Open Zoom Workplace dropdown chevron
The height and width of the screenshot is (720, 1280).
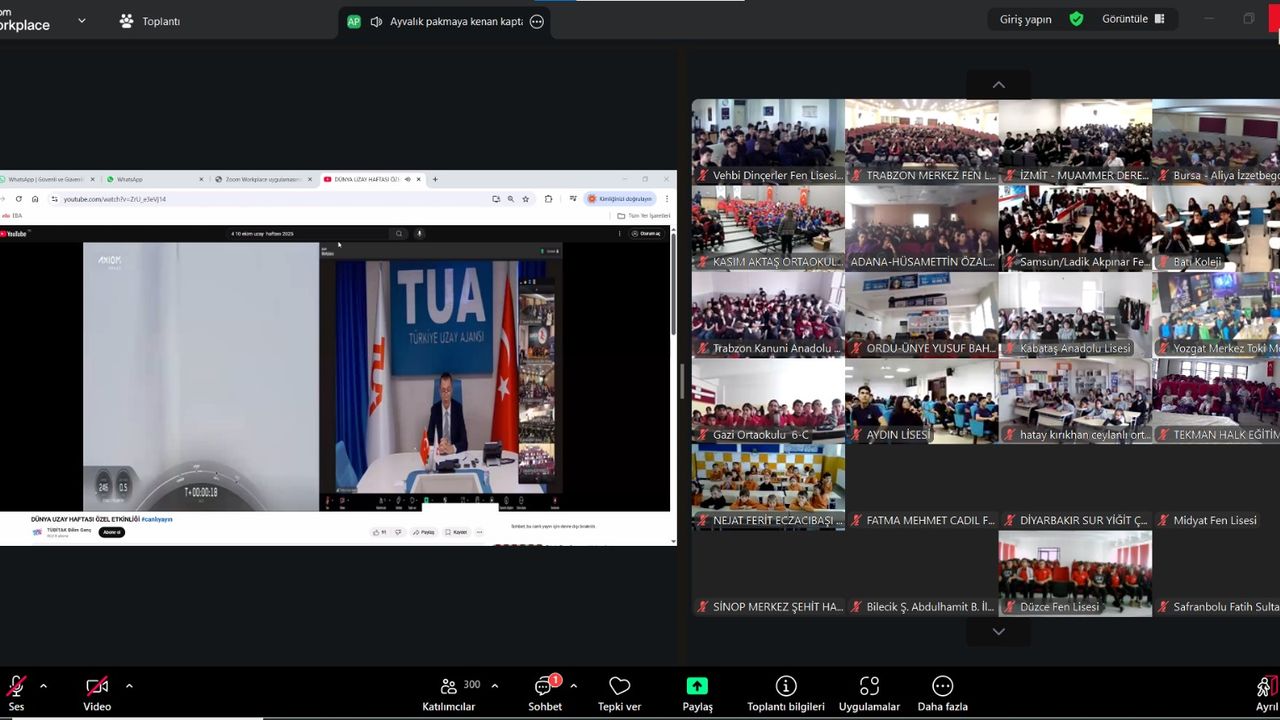[81, 20]
